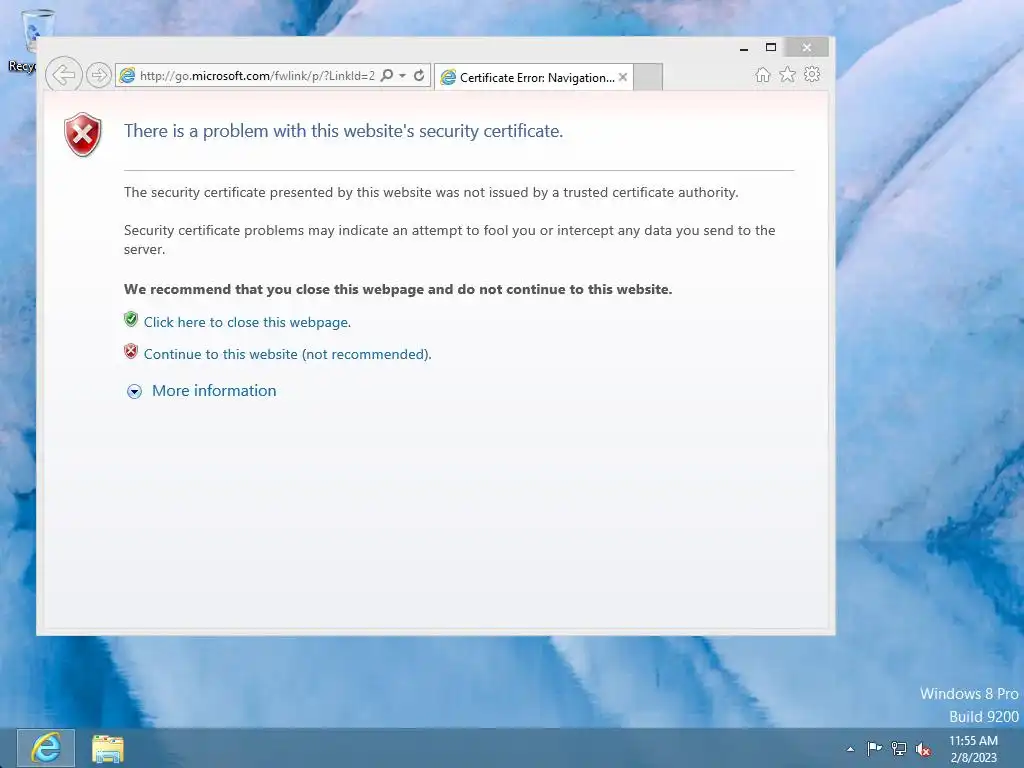The height and width of the screenshot is (768, 1024).
Task: Click here to close this webpage link
Action: coord(248,322)
